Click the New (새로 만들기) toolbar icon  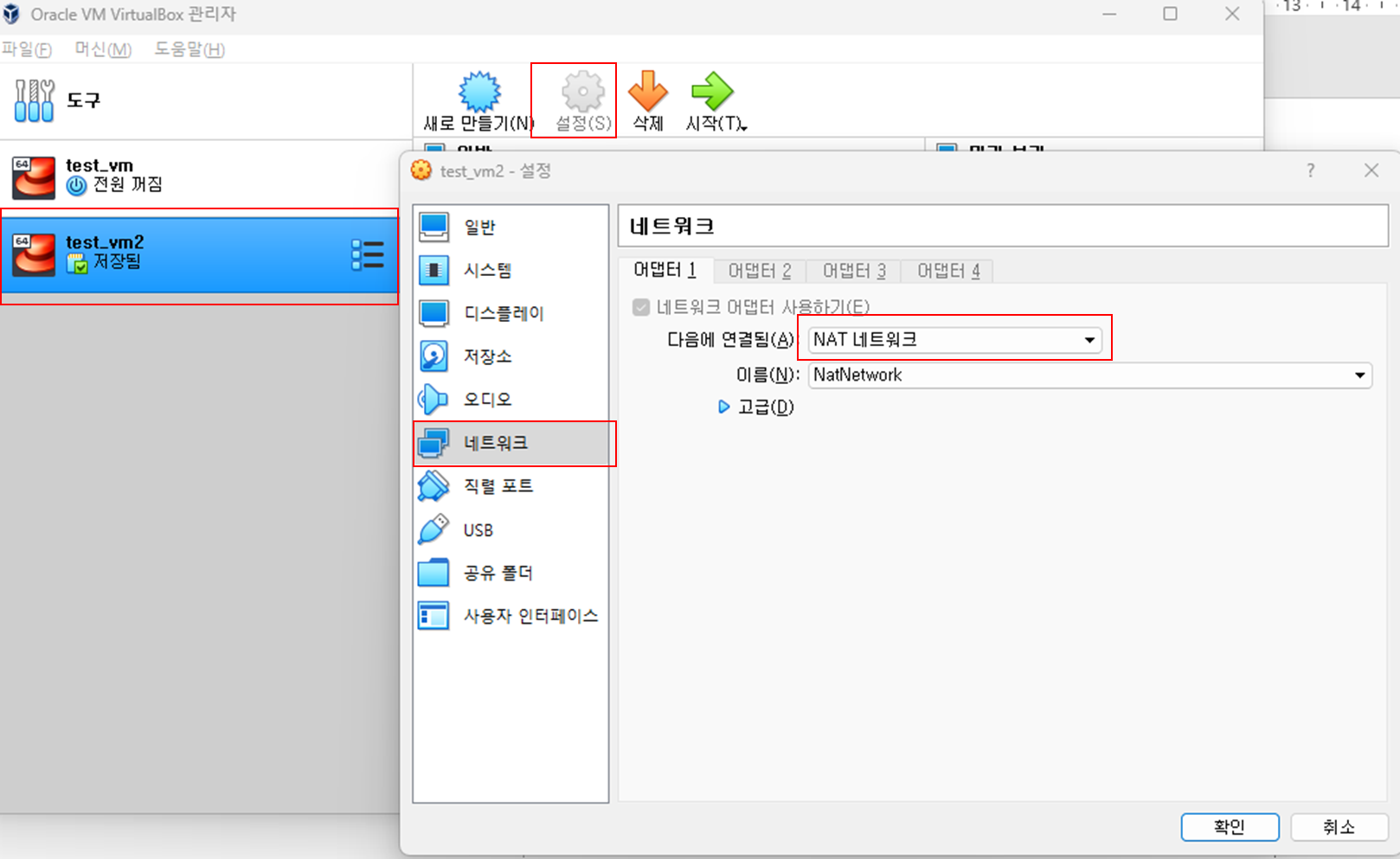click(x=479, y=92)
